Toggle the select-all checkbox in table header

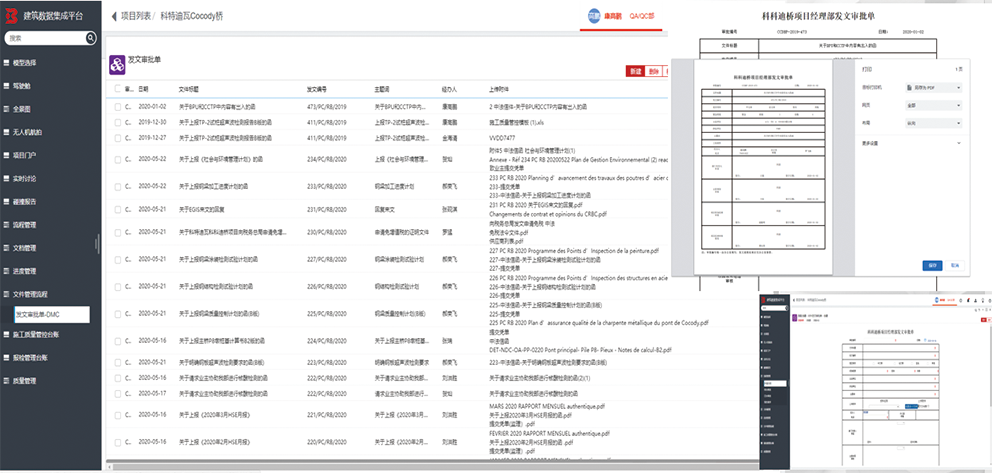coord(117,89)
